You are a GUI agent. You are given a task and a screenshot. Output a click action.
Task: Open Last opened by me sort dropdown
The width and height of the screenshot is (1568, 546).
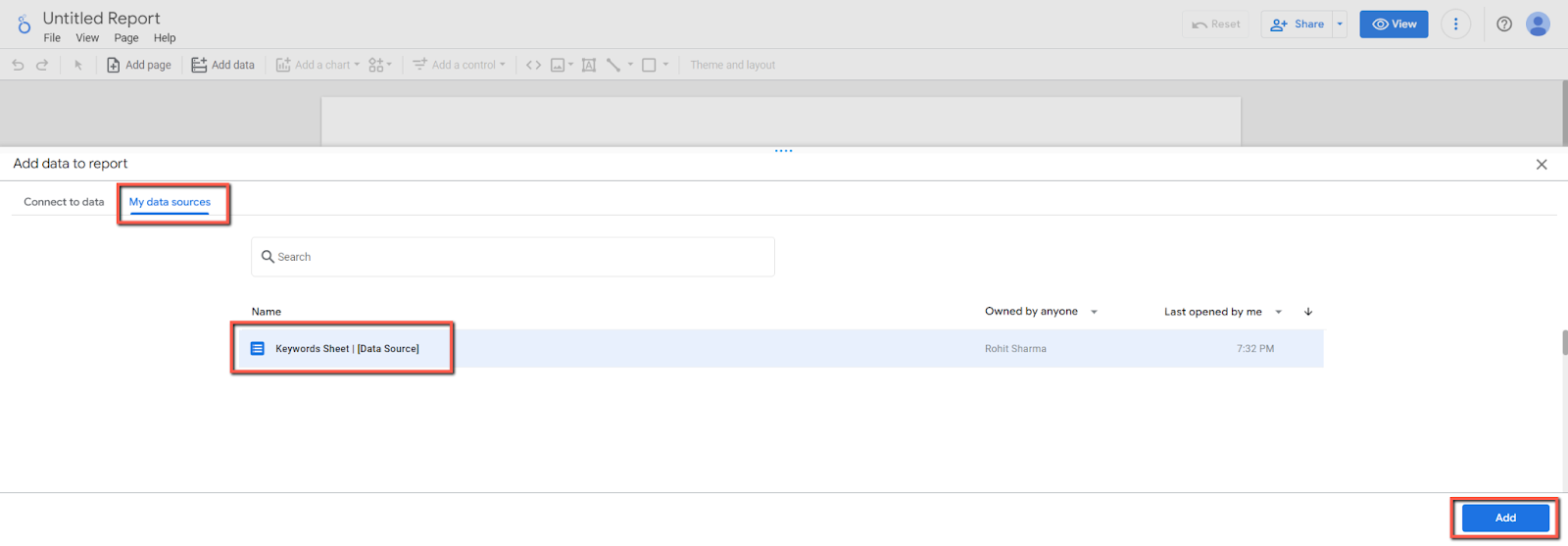[1223, 312]
